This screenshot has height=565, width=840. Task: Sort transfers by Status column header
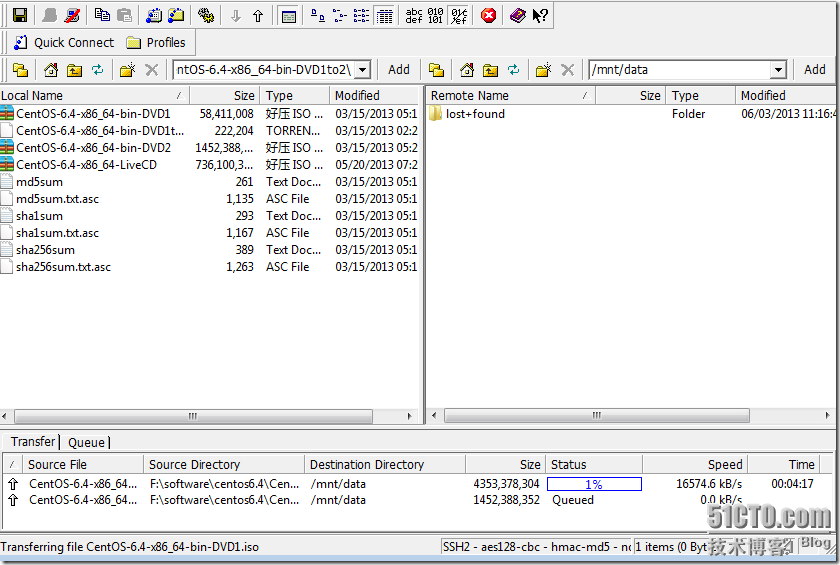594,464
